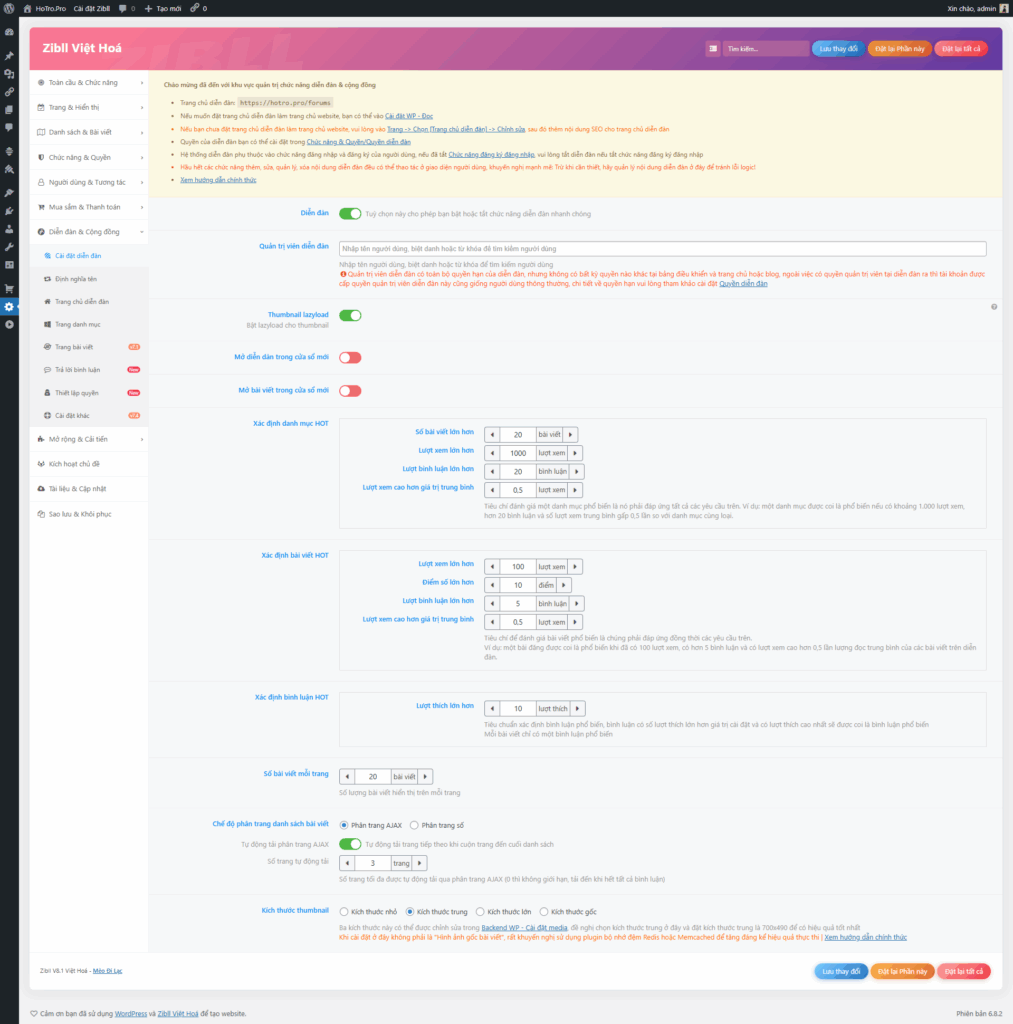
Task: Expand Mở rộng & Cải tiến section
Action: (89, 439)
